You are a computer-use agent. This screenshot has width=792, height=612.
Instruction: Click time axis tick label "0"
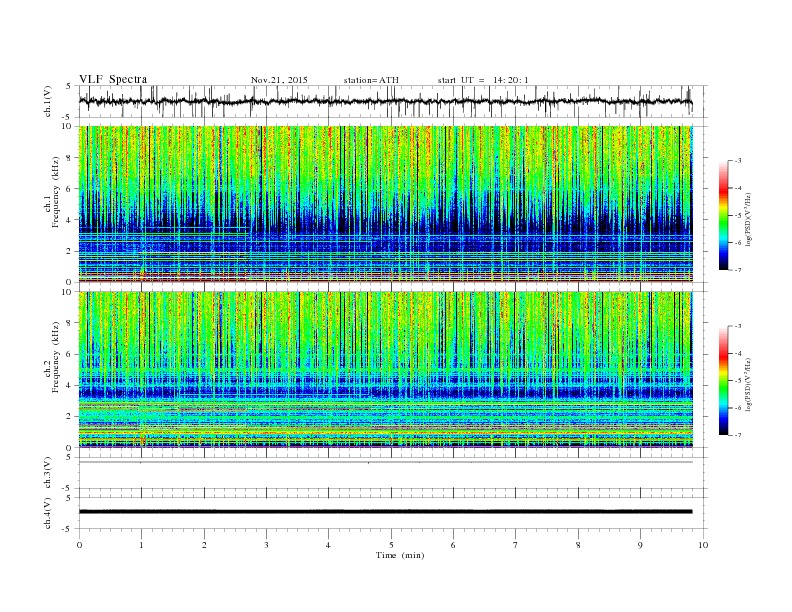click(79, 545)
